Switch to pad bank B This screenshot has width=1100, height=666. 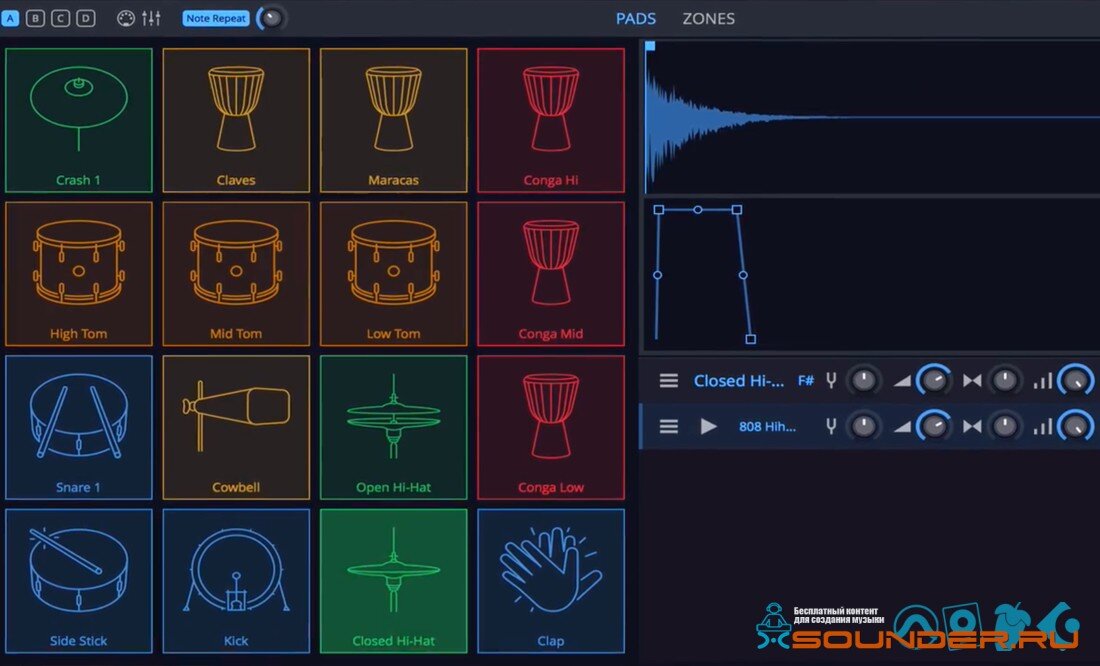[x=35, y=18]
